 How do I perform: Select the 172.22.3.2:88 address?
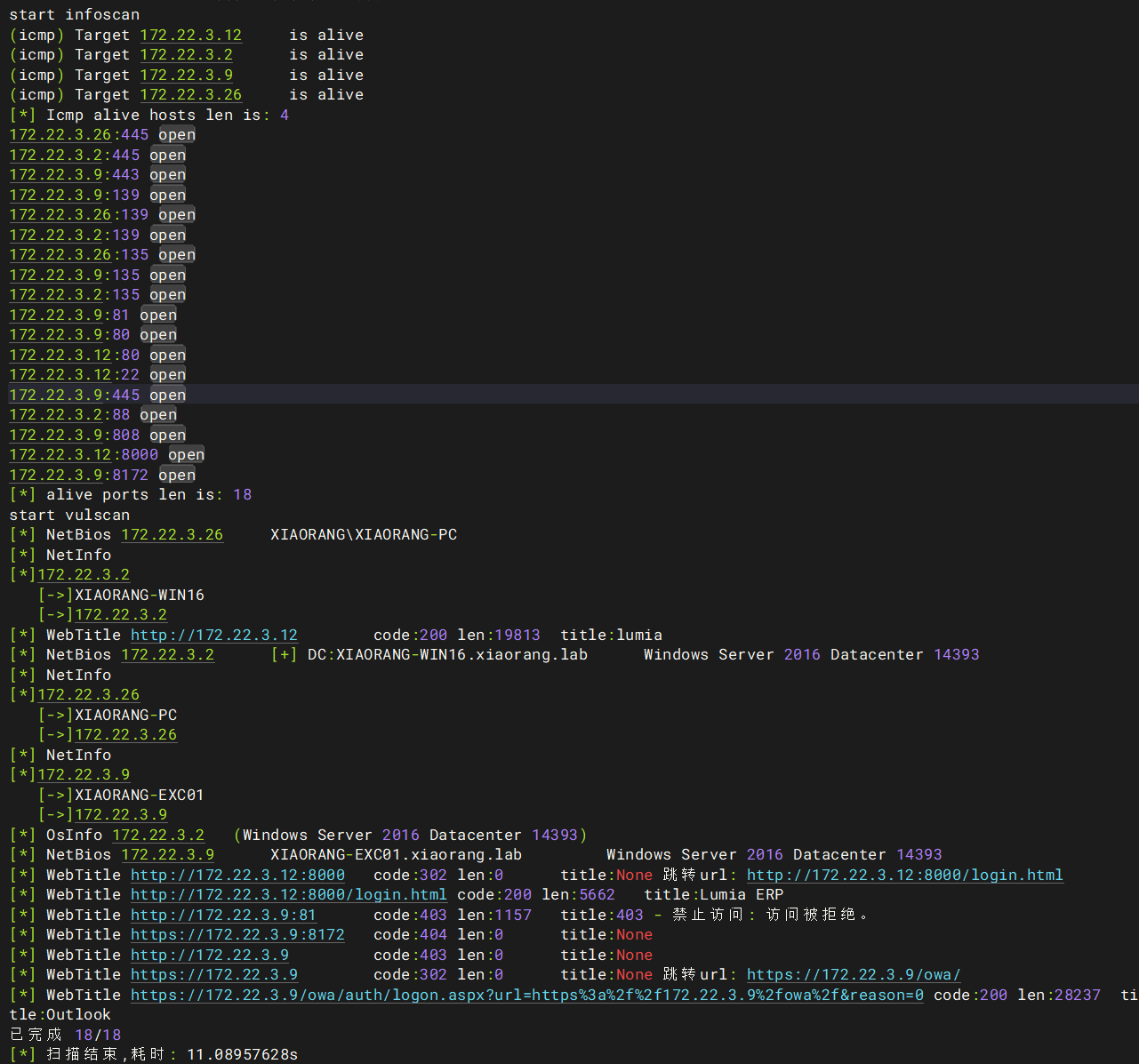tap(55, 414)
